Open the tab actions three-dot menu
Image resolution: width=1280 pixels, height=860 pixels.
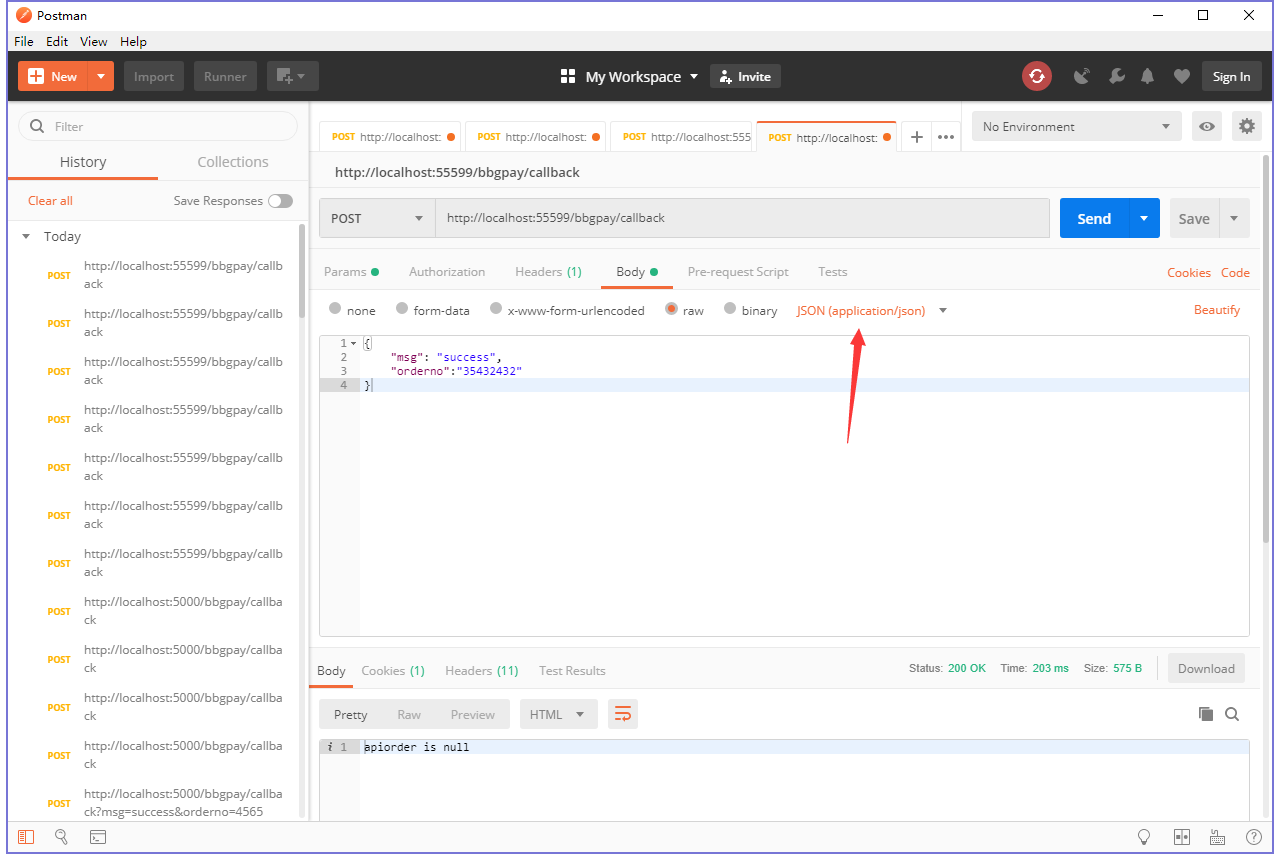point(946,137)
